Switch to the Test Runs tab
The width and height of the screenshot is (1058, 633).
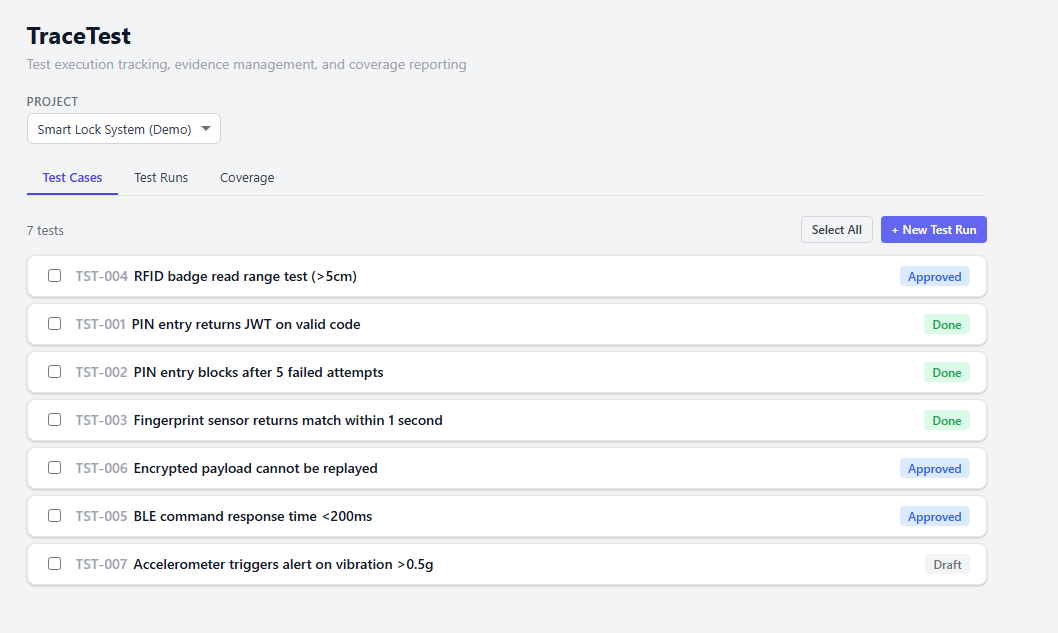[x=161, y=177]
